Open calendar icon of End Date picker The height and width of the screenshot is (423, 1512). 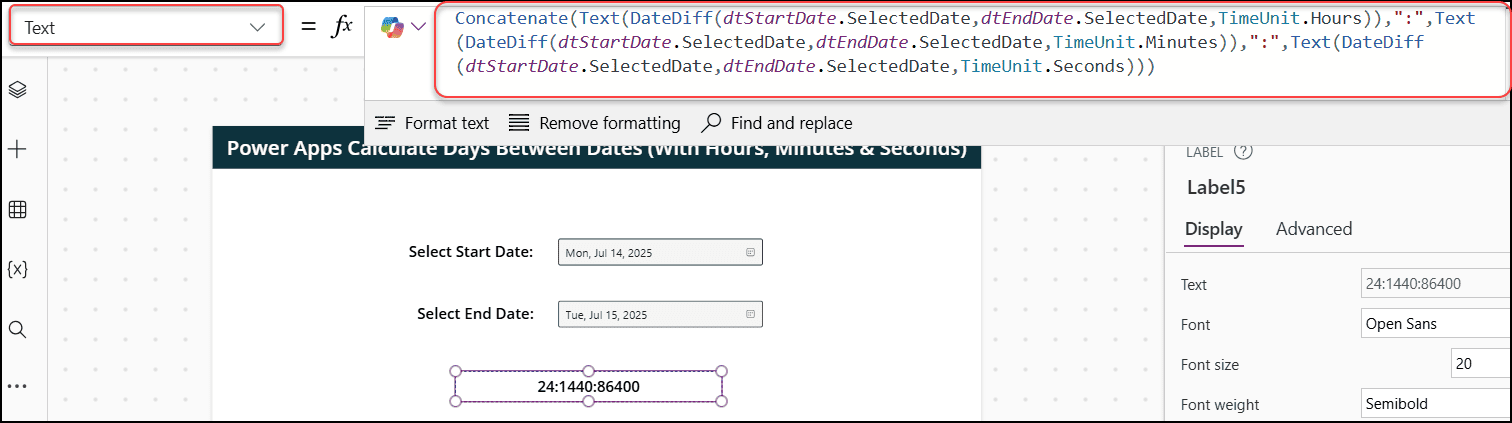[x=750, y=314]
